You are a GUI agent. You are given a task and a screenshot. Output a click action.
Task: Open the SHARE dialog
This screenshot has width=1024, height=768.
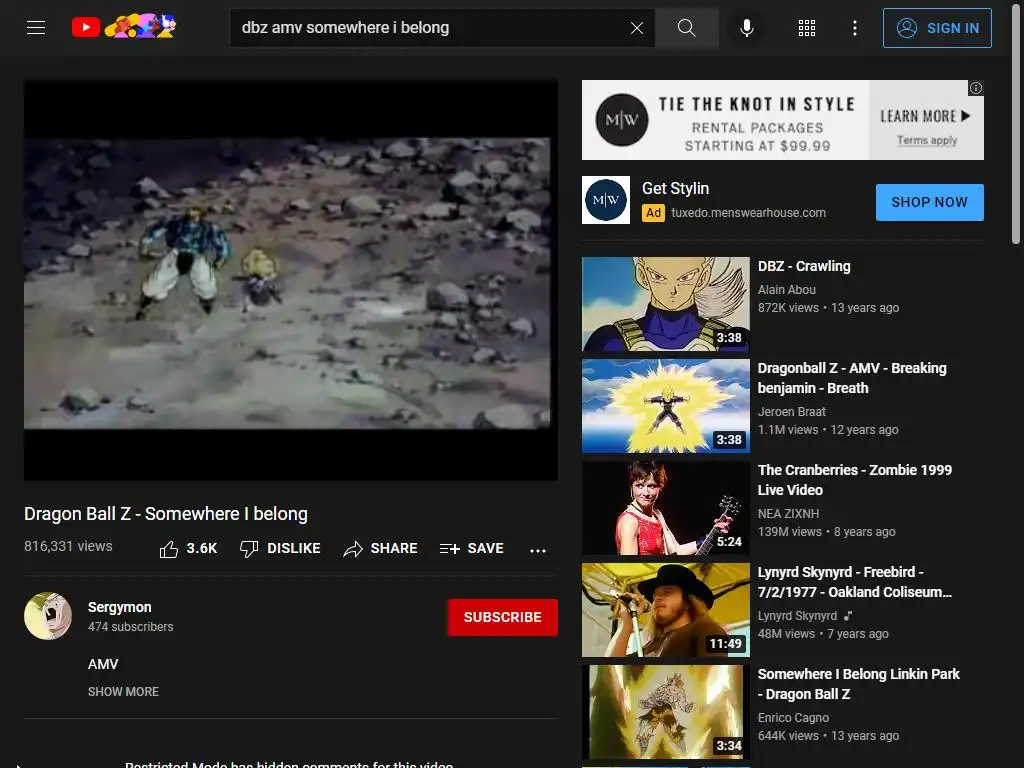381,549
